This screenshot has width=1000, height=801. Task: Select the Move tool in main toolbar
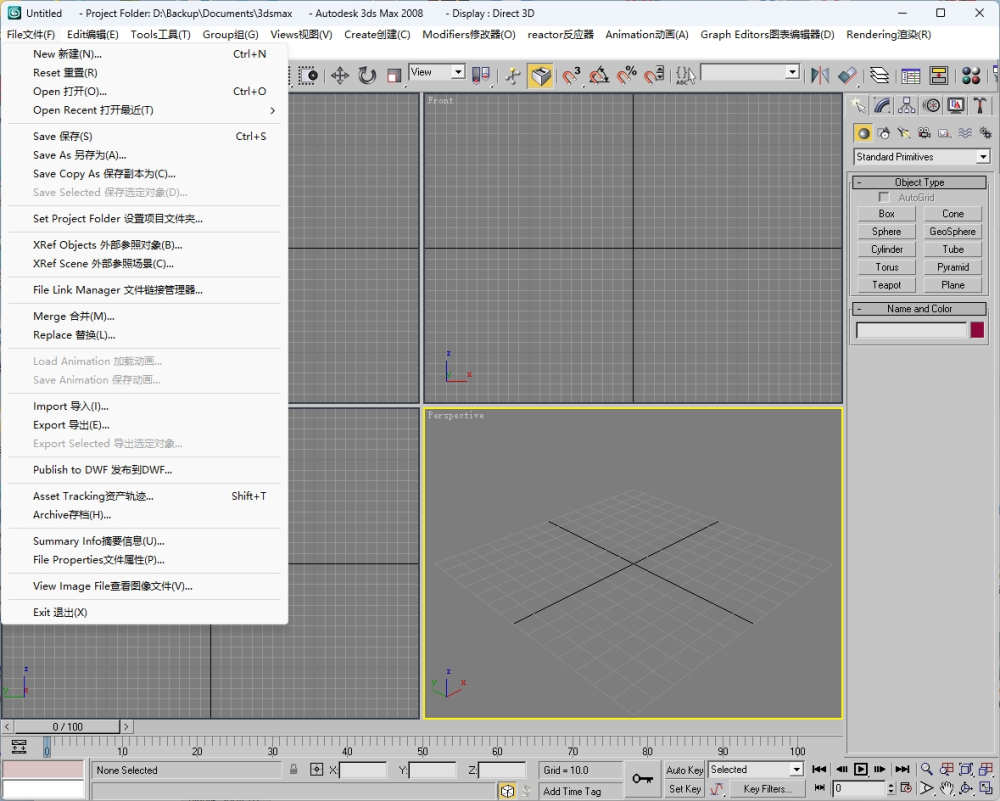click(340, 76)
